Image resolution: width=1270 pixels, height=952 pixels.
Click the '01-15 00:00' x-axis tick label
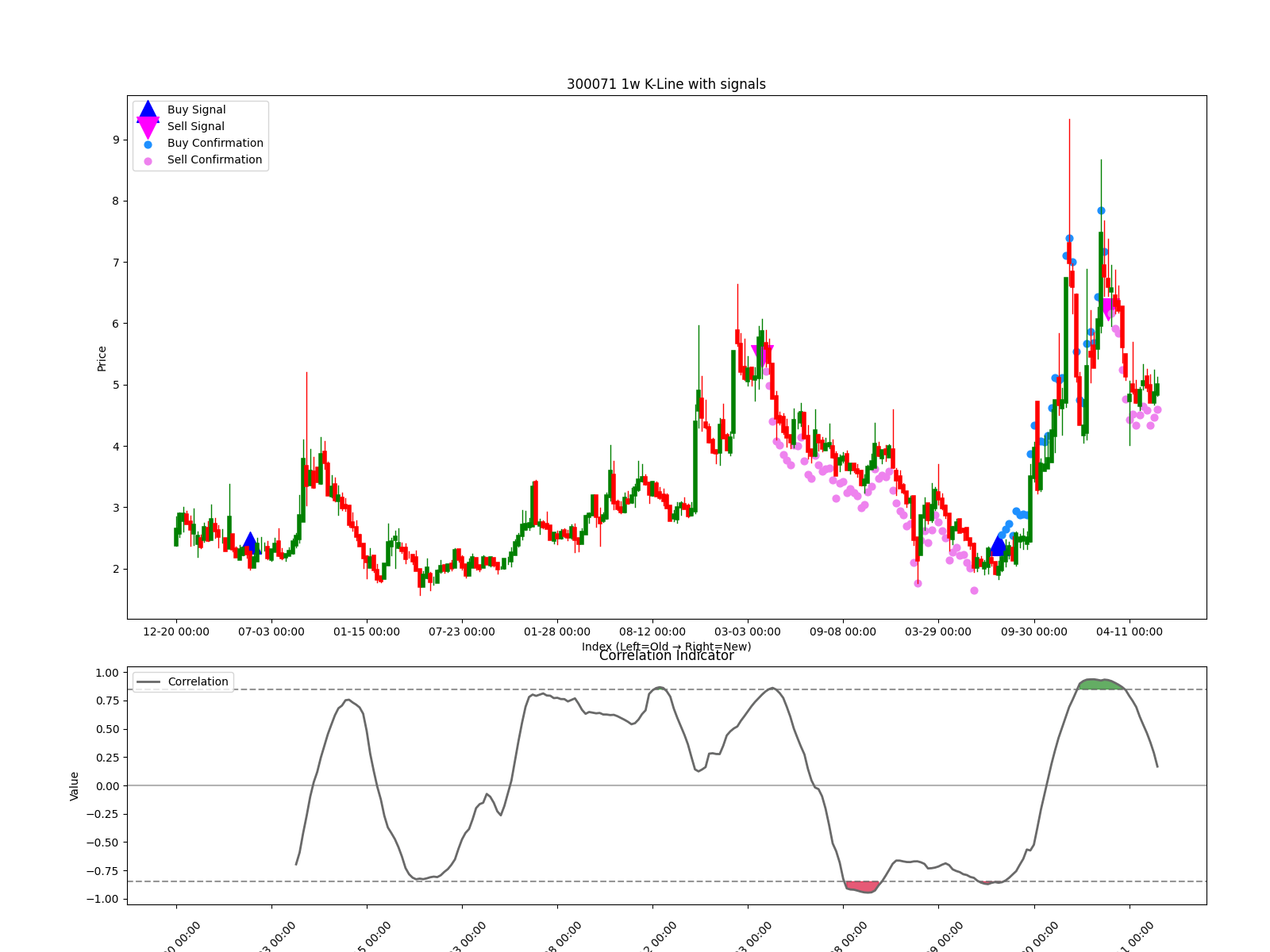[367, 632]
